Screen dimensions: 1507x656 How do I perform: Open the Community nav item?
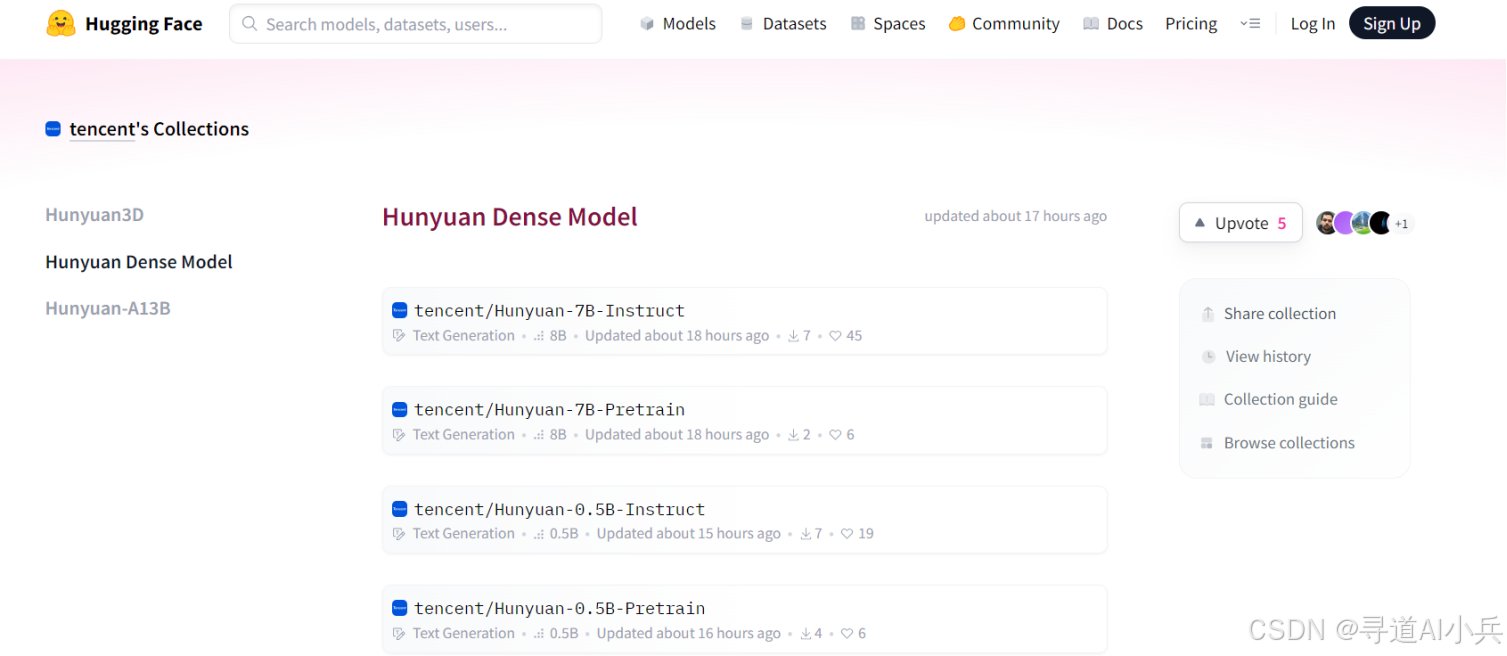pos(1004,24)
